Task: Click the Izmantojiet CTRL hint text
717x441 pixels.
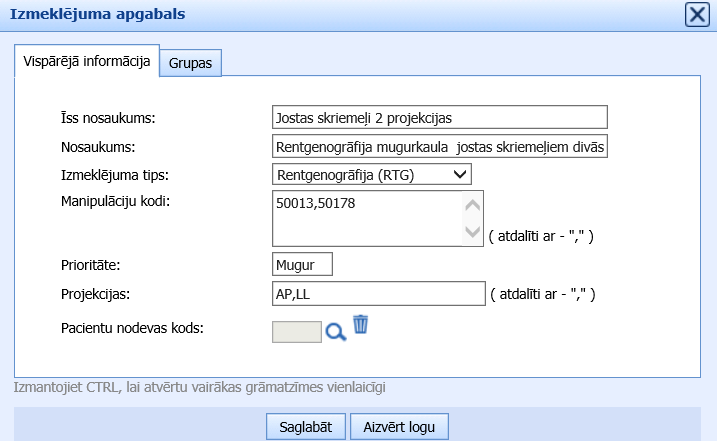Action: pyautogui.click(x=200, y=386)
